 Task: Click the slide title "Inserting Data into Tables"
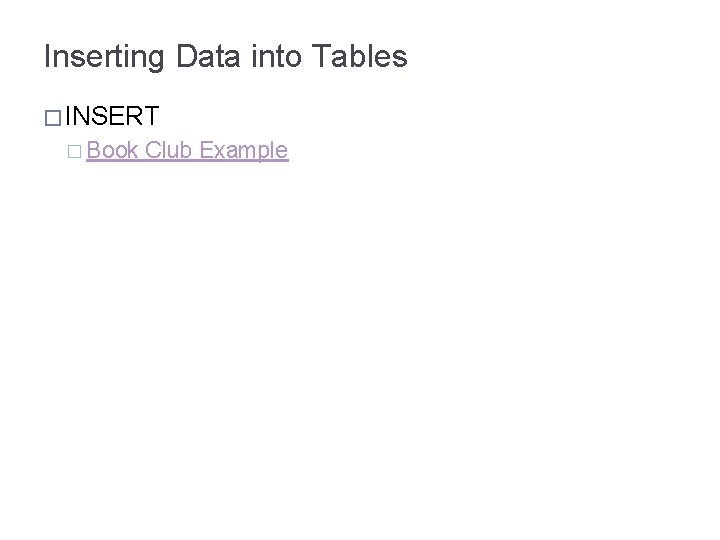225,57
